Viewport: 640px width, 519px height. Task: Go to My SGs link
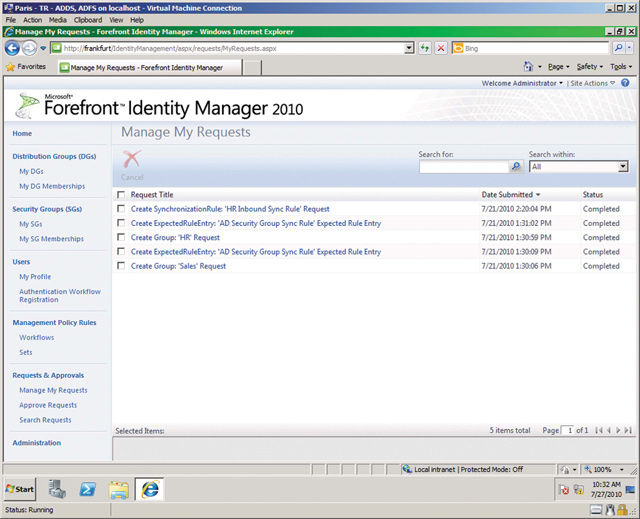[31, 224]
